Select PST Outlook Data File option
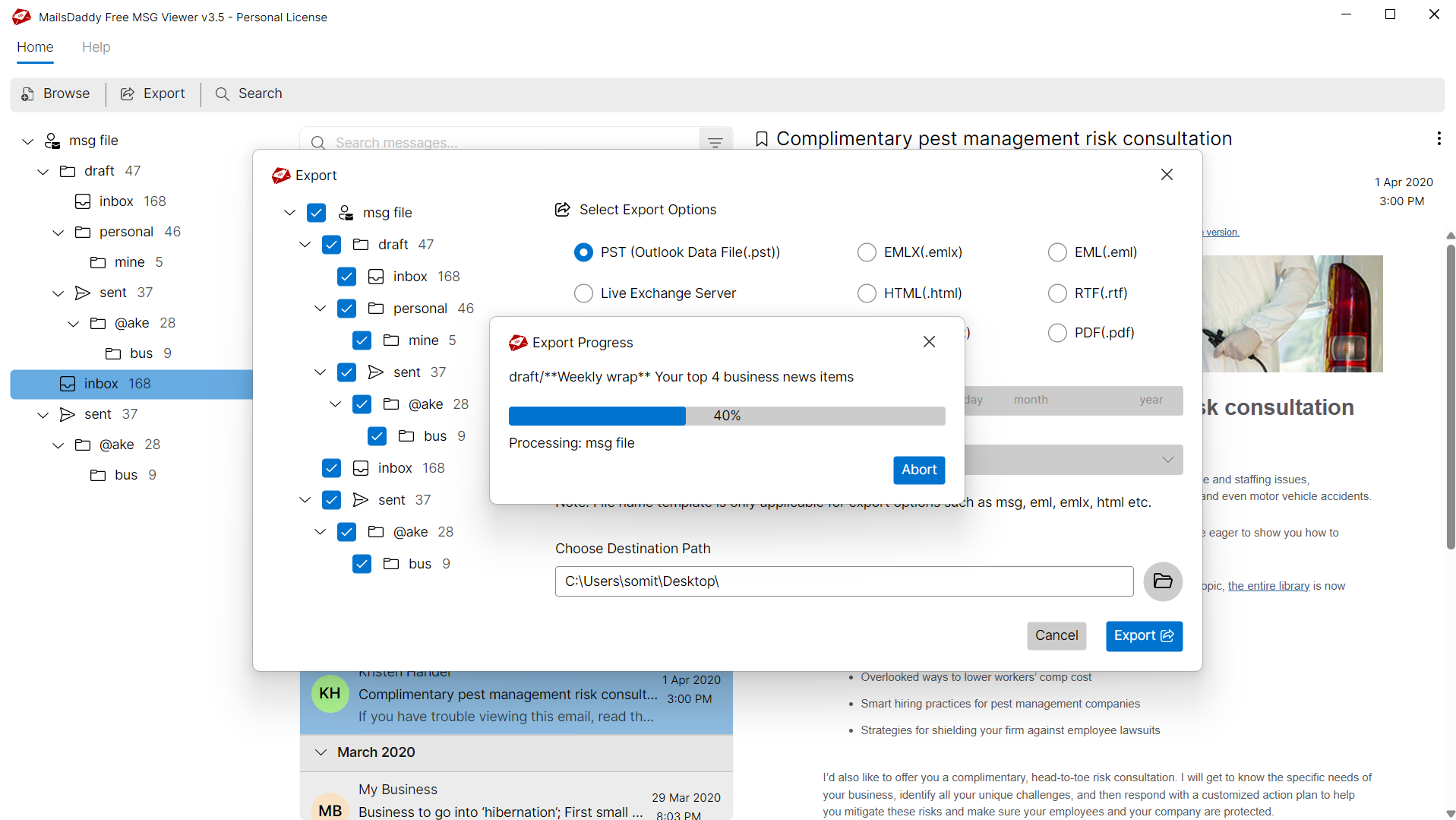Image resolution: width=1456 pixels, height=820 pixels. pyautogui.click(x=583, y=252)
